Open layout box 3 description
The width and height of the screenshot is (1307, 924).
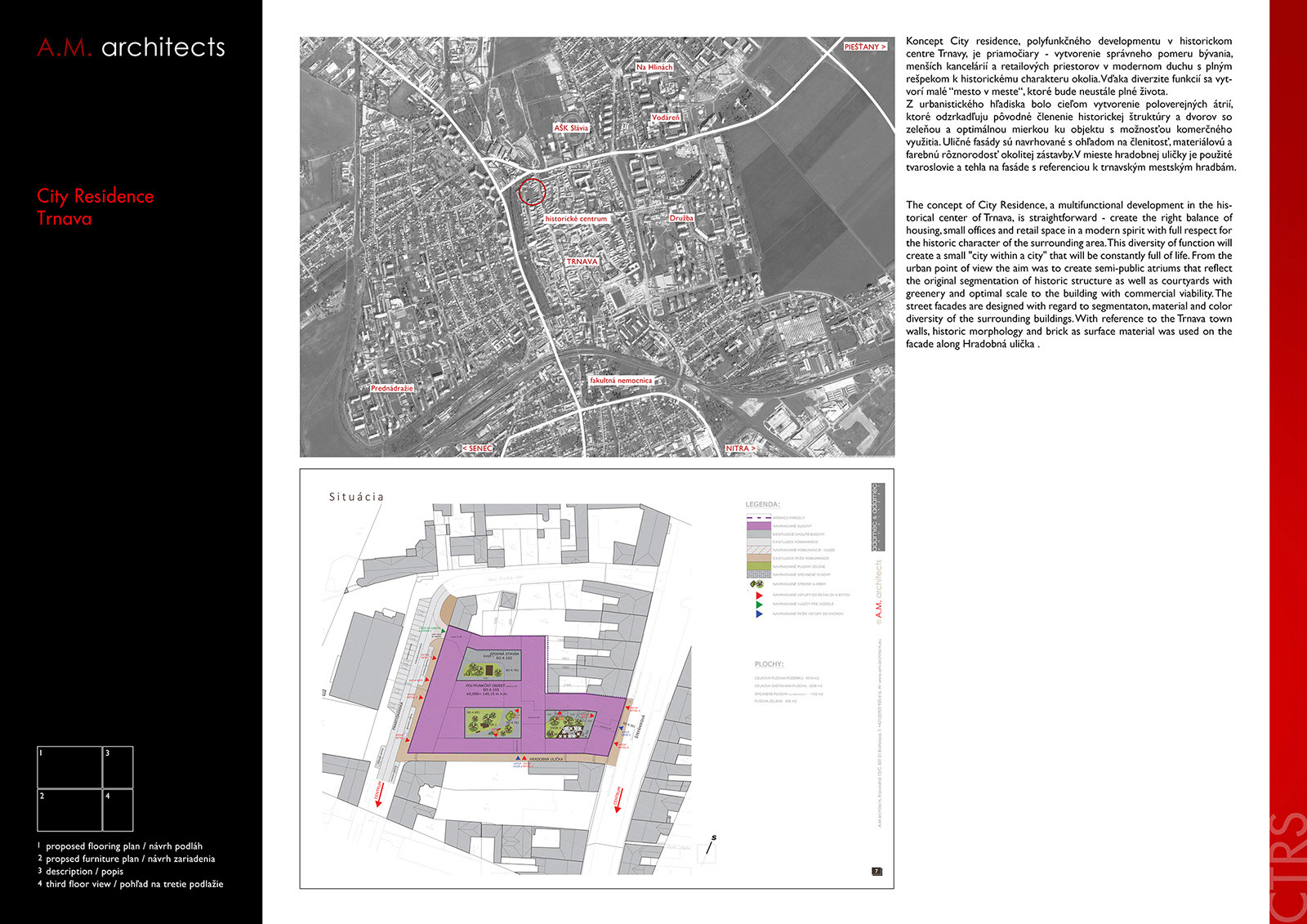click(x=118, y=766)
